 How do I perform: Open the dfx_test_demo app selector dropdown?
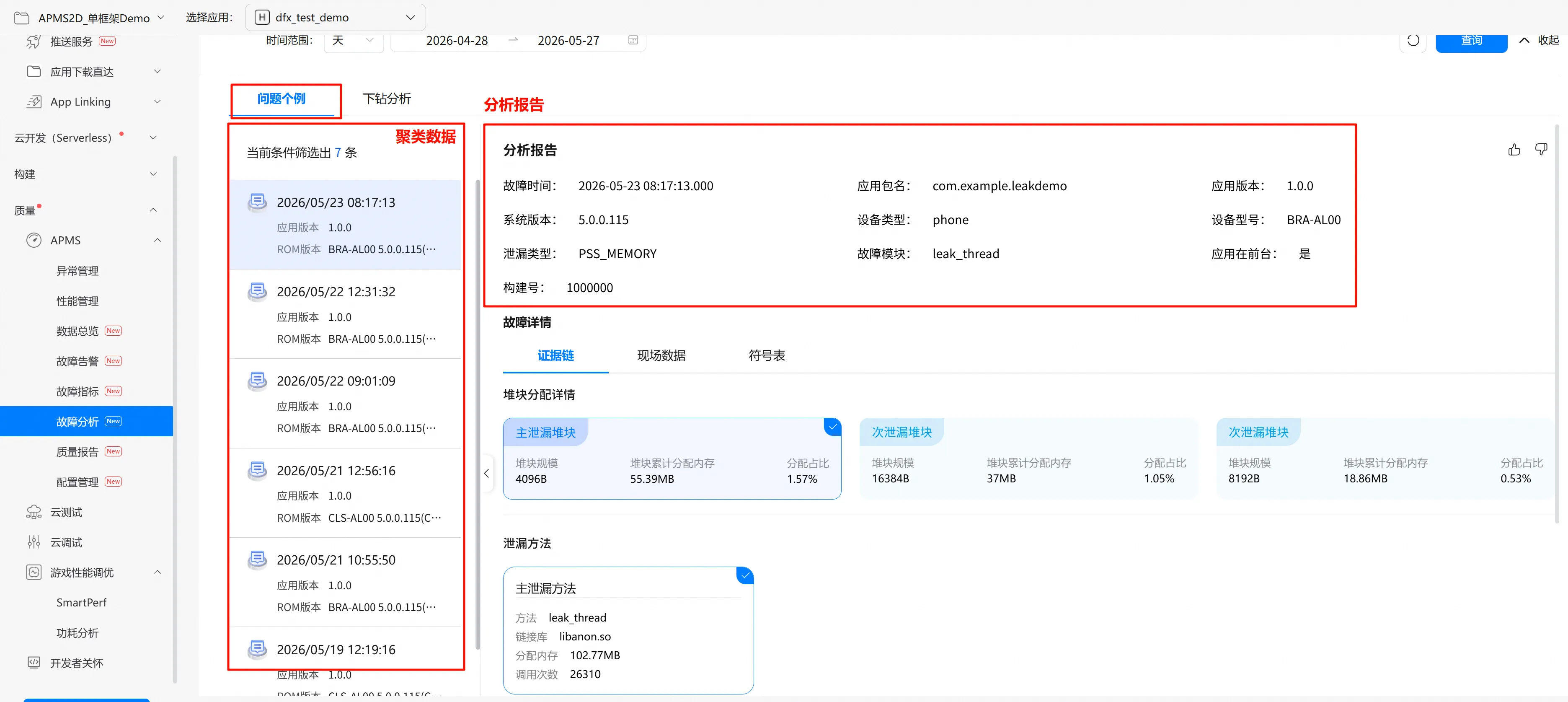336,17
